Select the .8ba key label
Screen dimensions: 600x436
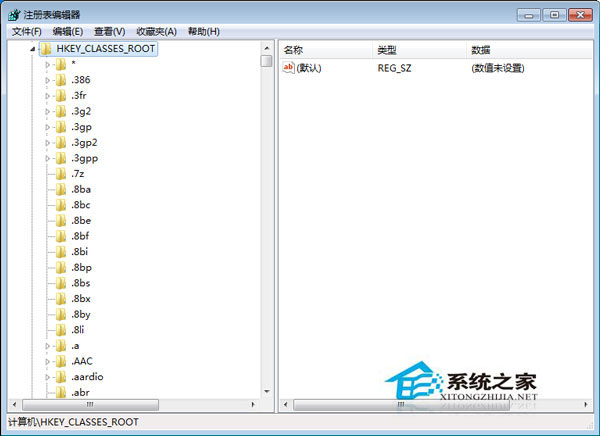[x=81, y=189]
